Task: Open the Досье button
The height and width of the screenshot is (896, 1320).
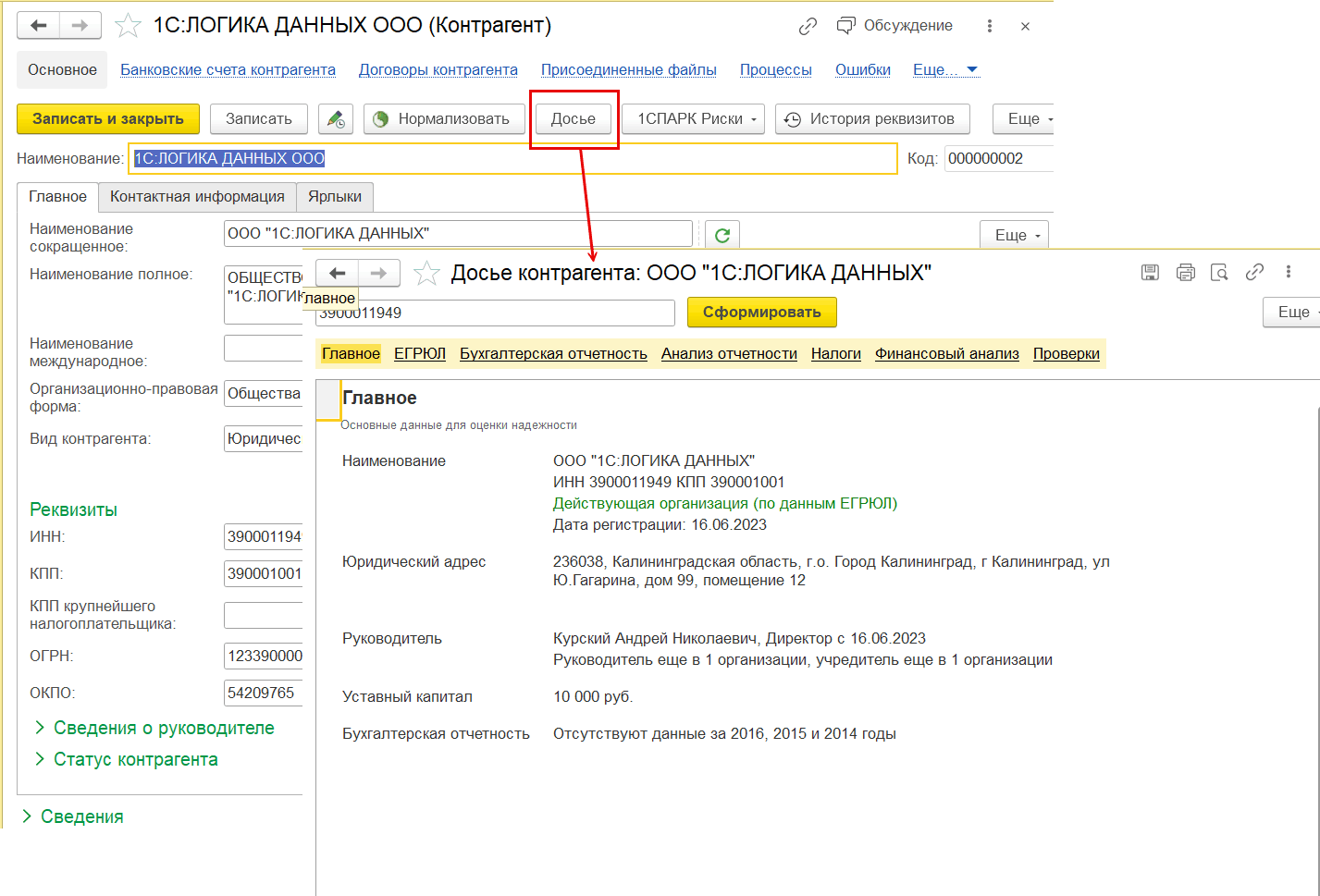Action: click(x=574, y=119)
